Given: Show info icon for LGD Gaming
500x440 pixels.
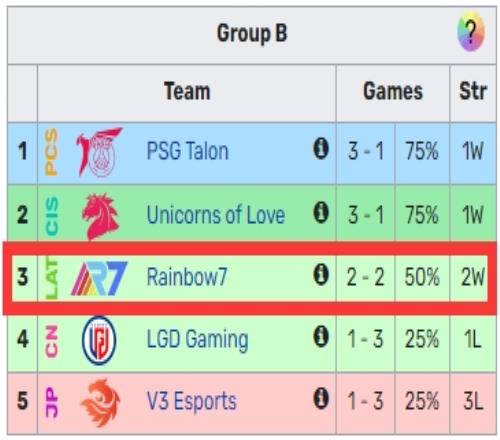Looking at the screenshot, I should (x=321, y=337).
